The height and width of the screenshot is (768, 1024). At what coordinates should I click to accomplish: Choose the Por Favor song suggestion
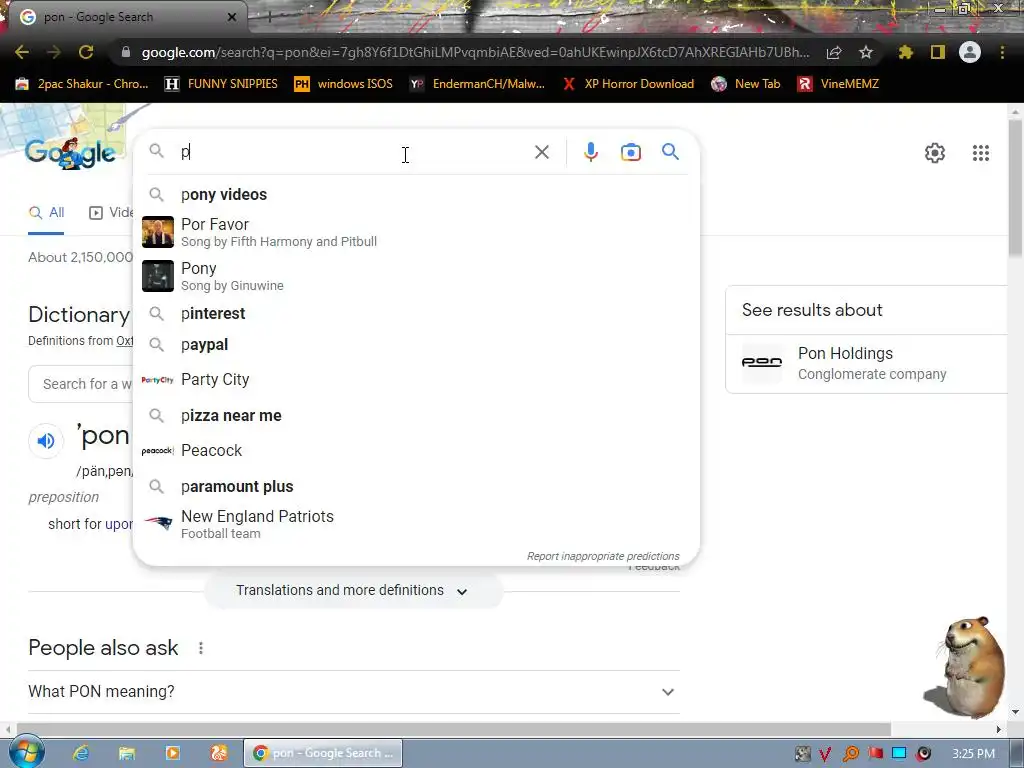point(416,232)
